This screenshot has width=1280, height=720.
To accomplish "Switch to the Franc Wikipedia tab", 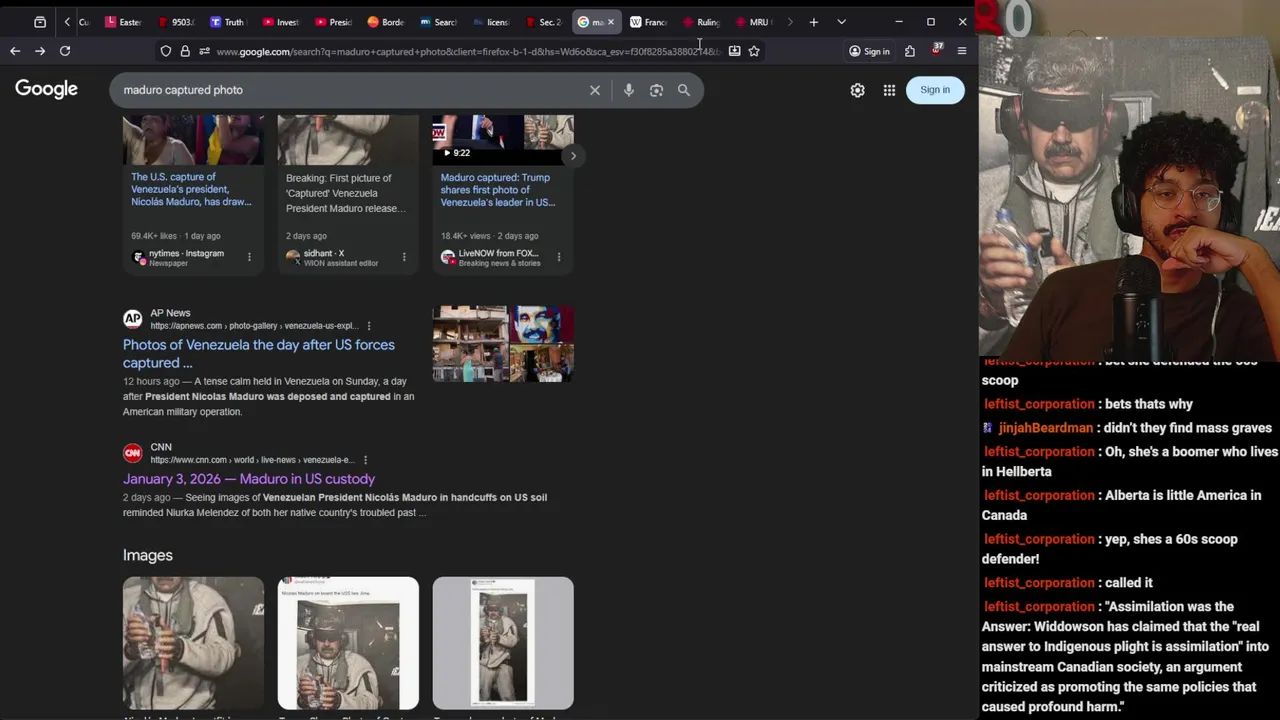I will point(648,22).
